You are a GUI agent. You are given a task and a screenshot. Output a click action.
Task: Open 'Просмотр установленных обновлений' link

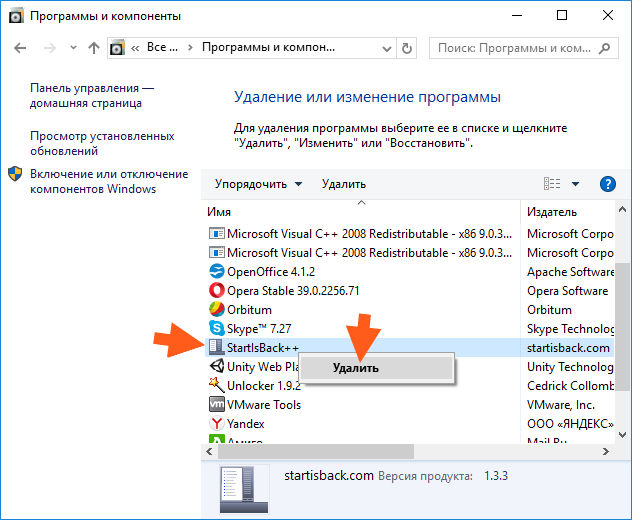click(102, 143)
